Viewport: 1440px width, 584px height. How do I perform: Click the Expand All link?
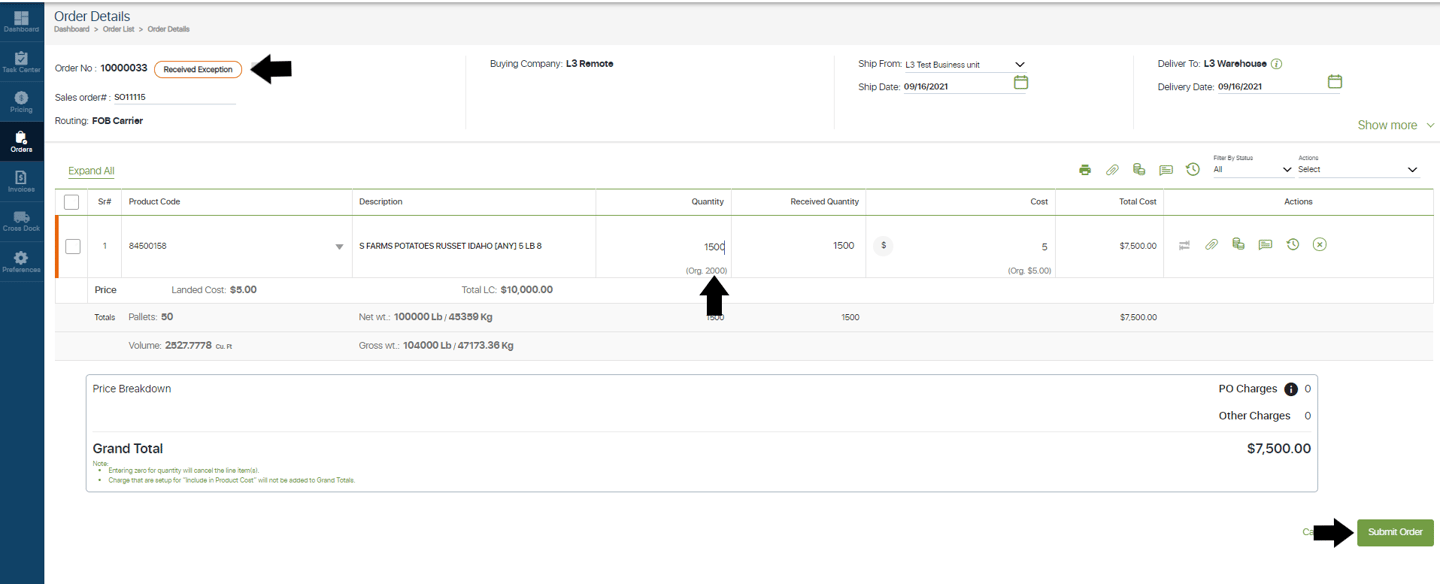pos(91,171)
